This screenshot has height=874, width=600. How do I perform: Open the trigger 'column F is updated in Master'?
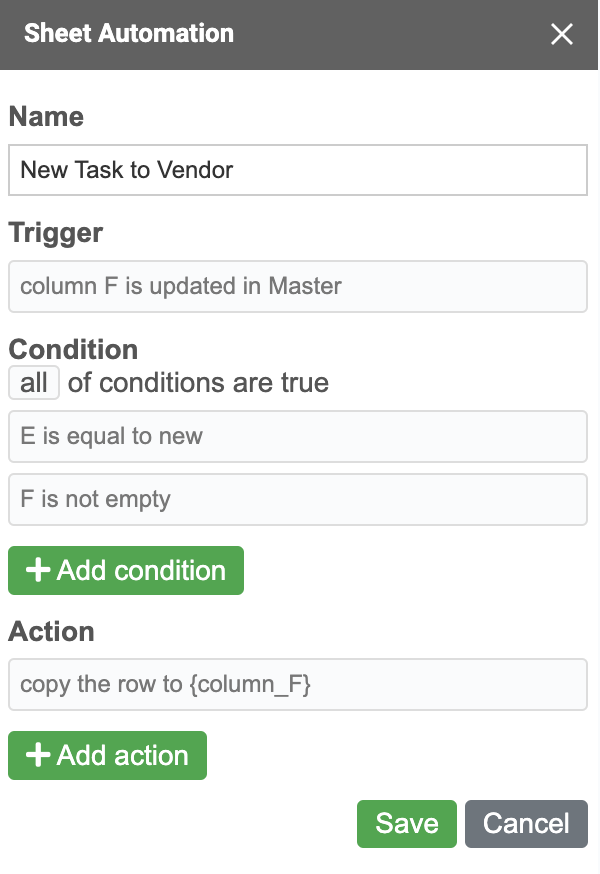click(297, 286)
